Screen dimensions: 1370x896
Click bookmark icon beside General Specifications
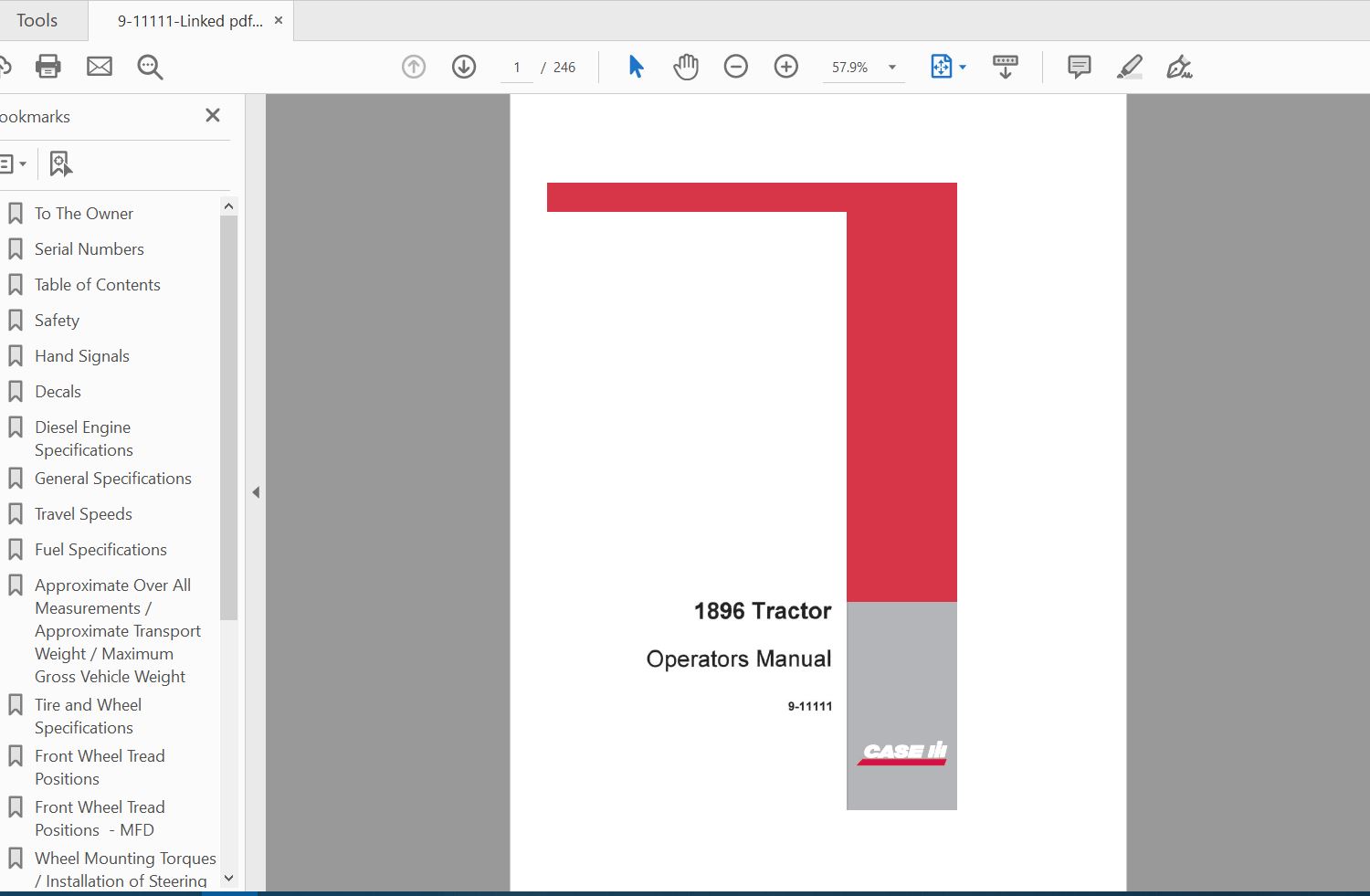coord(16,479)
